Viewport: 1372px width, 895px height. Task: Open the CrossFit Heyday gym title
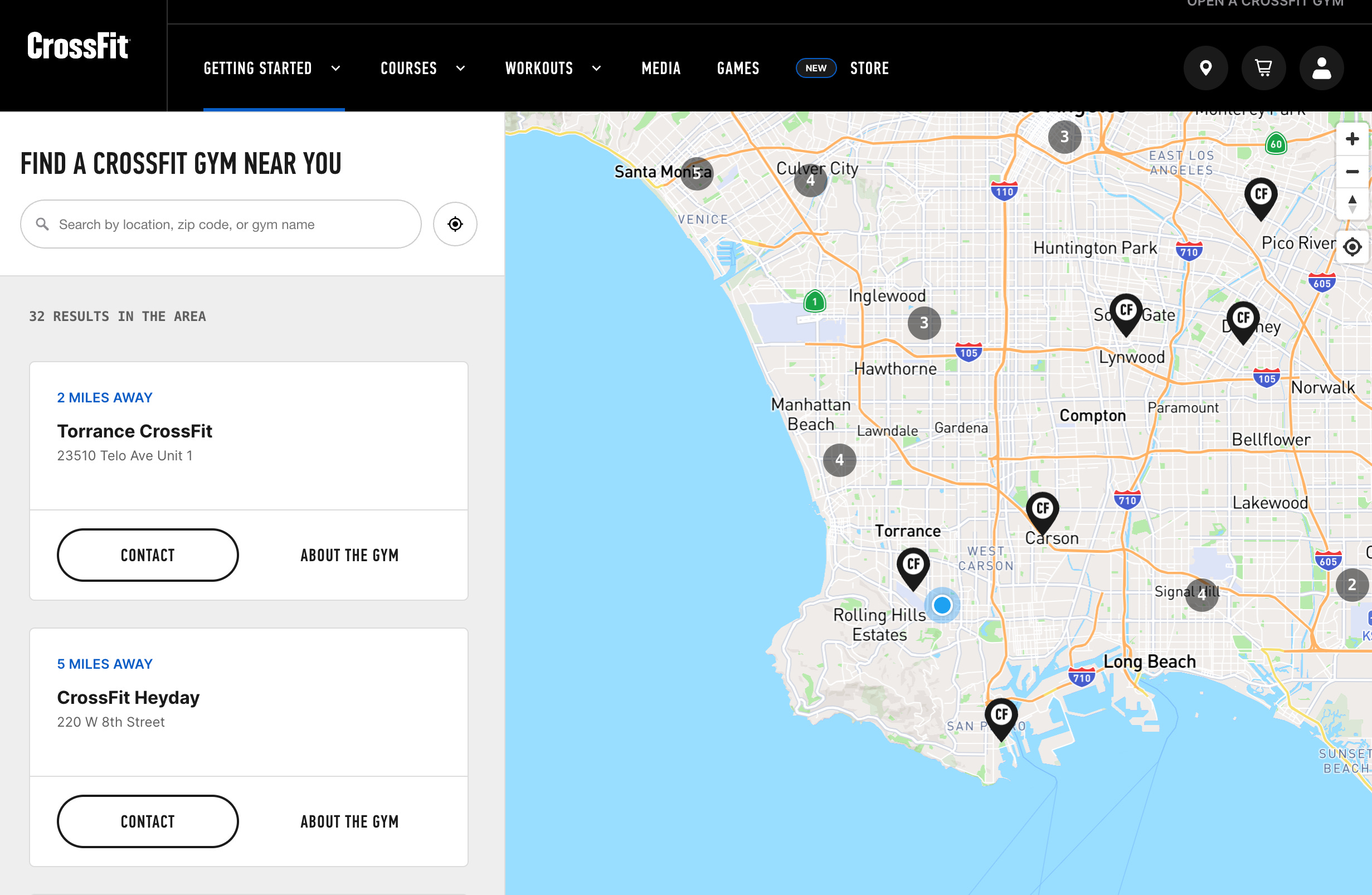(128, 697)
